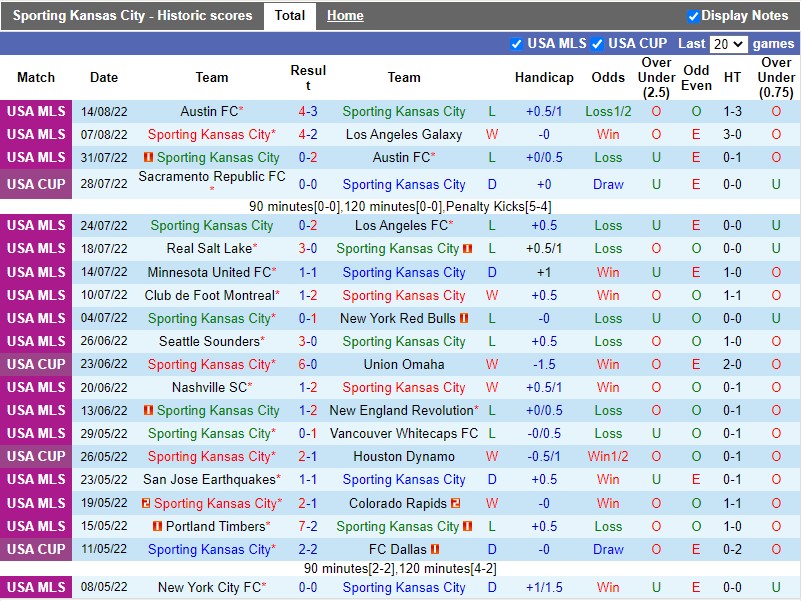Click the HT column header

pyautogui.click(x=732, y=78)
